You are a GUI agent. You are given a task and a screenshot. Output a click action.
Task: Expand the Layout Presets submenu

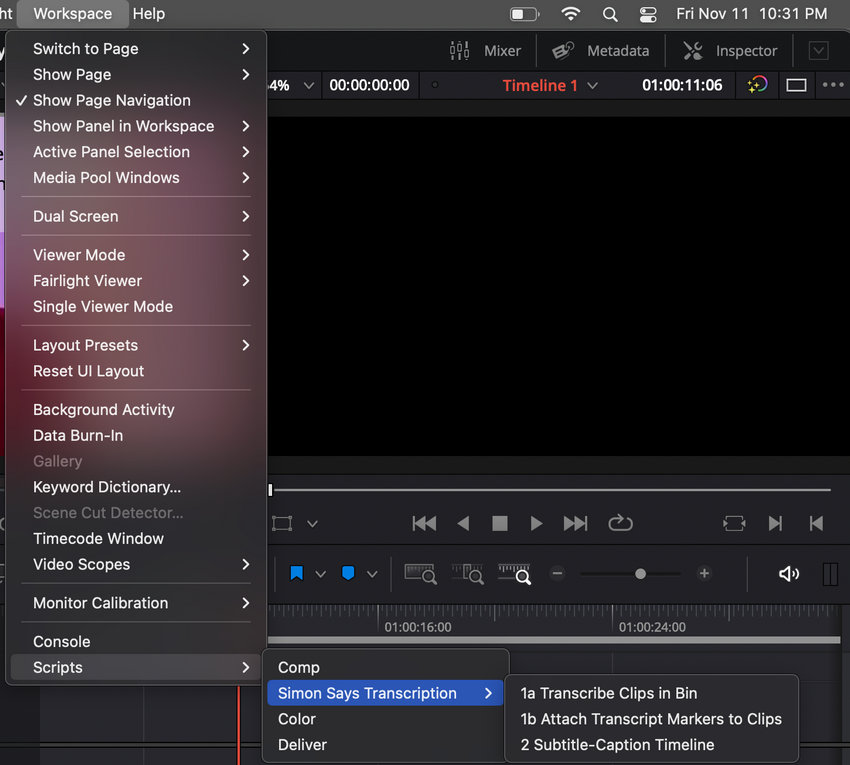(136, 345)
